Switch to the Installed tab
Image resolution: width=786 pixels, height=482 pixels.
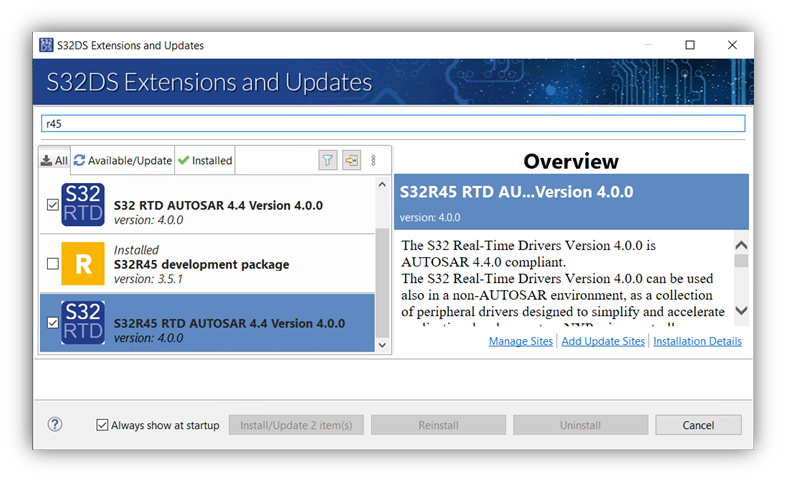205,160
